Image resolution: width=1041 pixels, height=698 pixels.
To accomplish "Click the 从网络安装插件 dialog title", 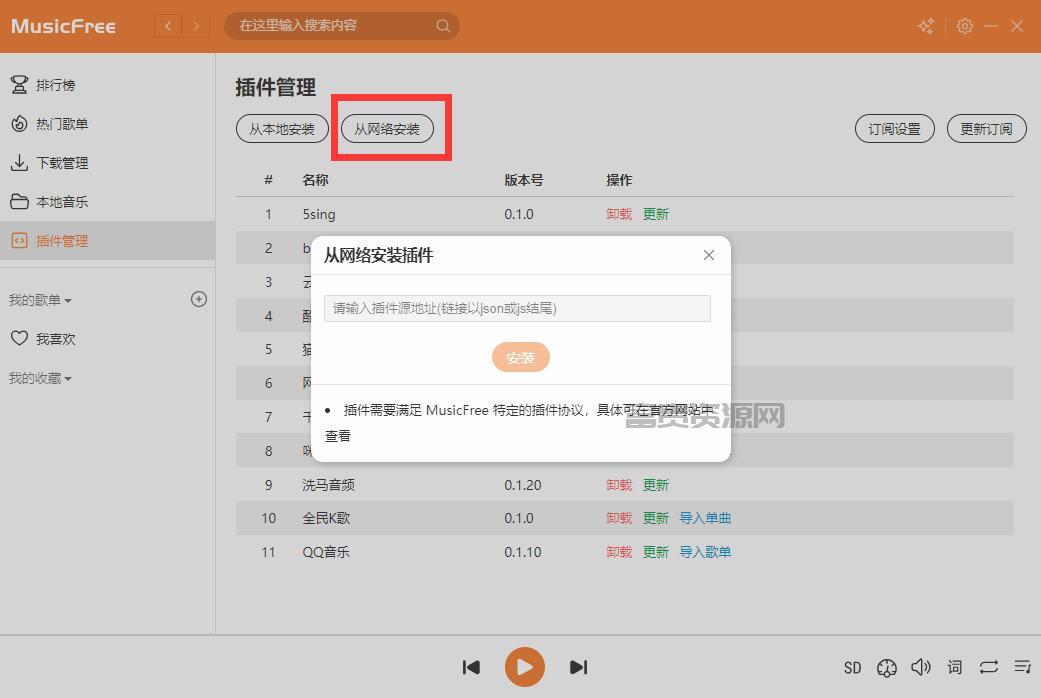I will point(378,255).
